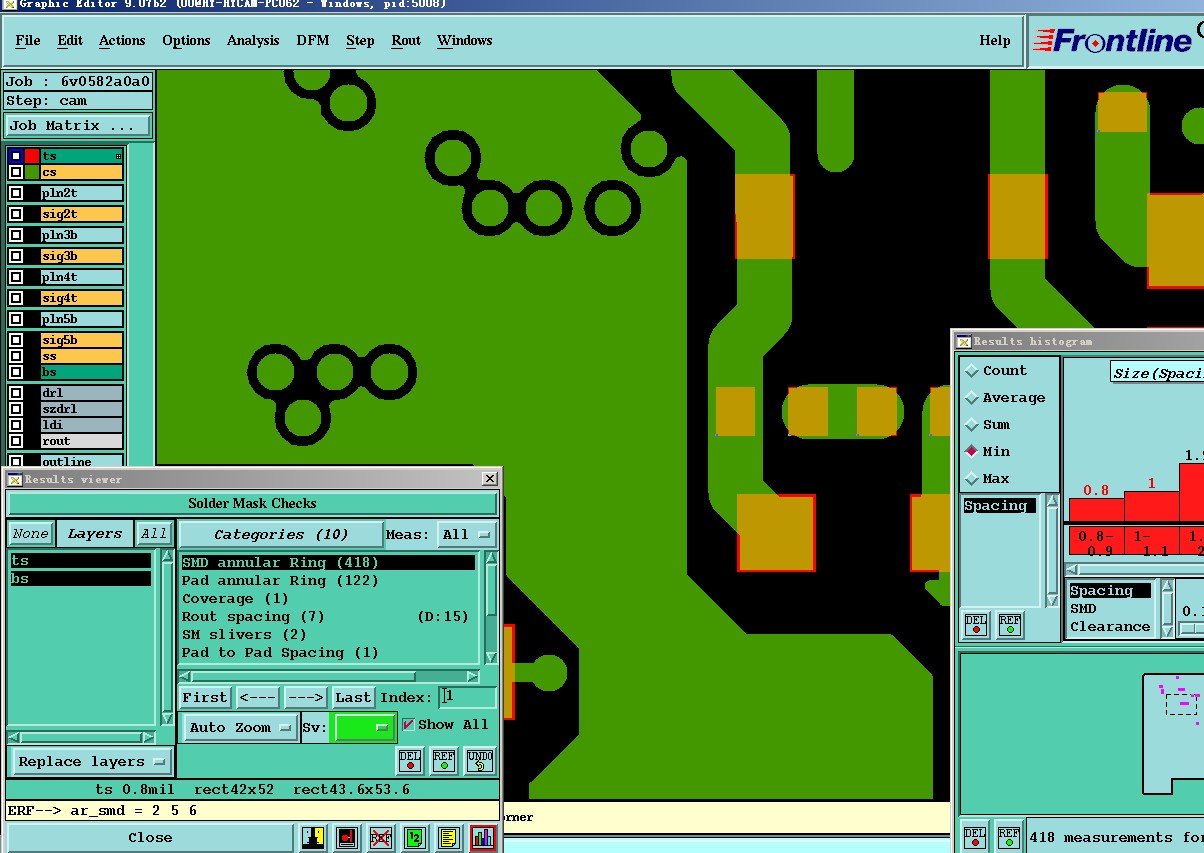Open the Rout menu
Image resolution: width=1204 pixels, height=853 pixels.
406,40
